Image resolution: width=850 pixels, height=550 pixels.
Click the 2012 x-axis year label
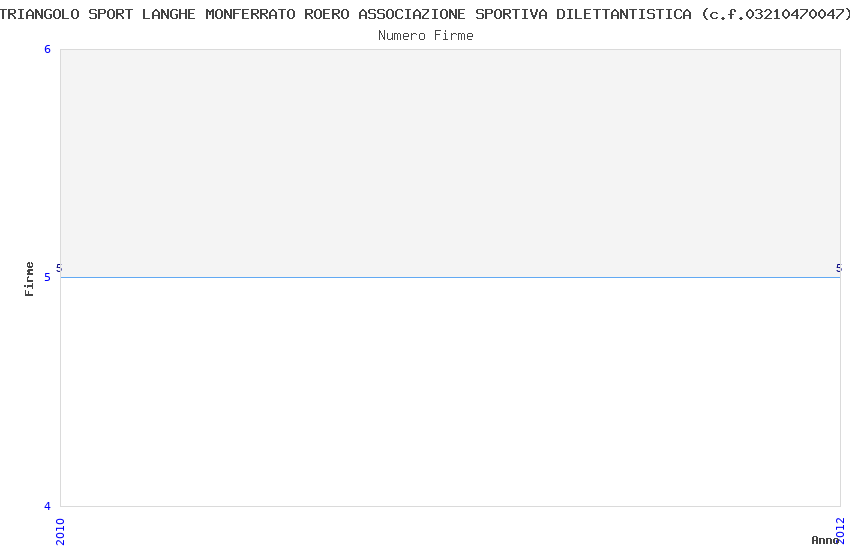click(x=840, y=530)
